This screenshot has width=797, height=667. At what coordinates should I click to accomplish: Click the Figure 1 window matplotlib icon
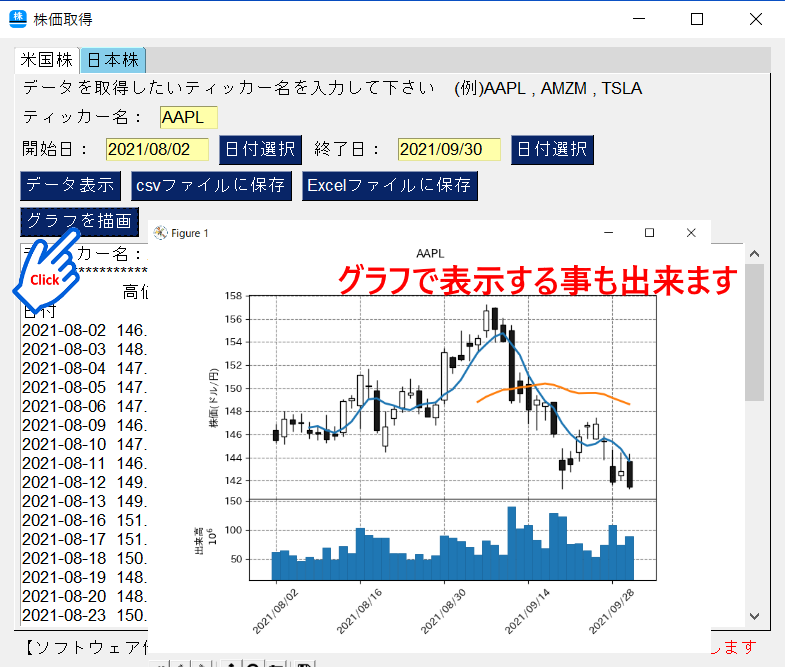[161, 233]
